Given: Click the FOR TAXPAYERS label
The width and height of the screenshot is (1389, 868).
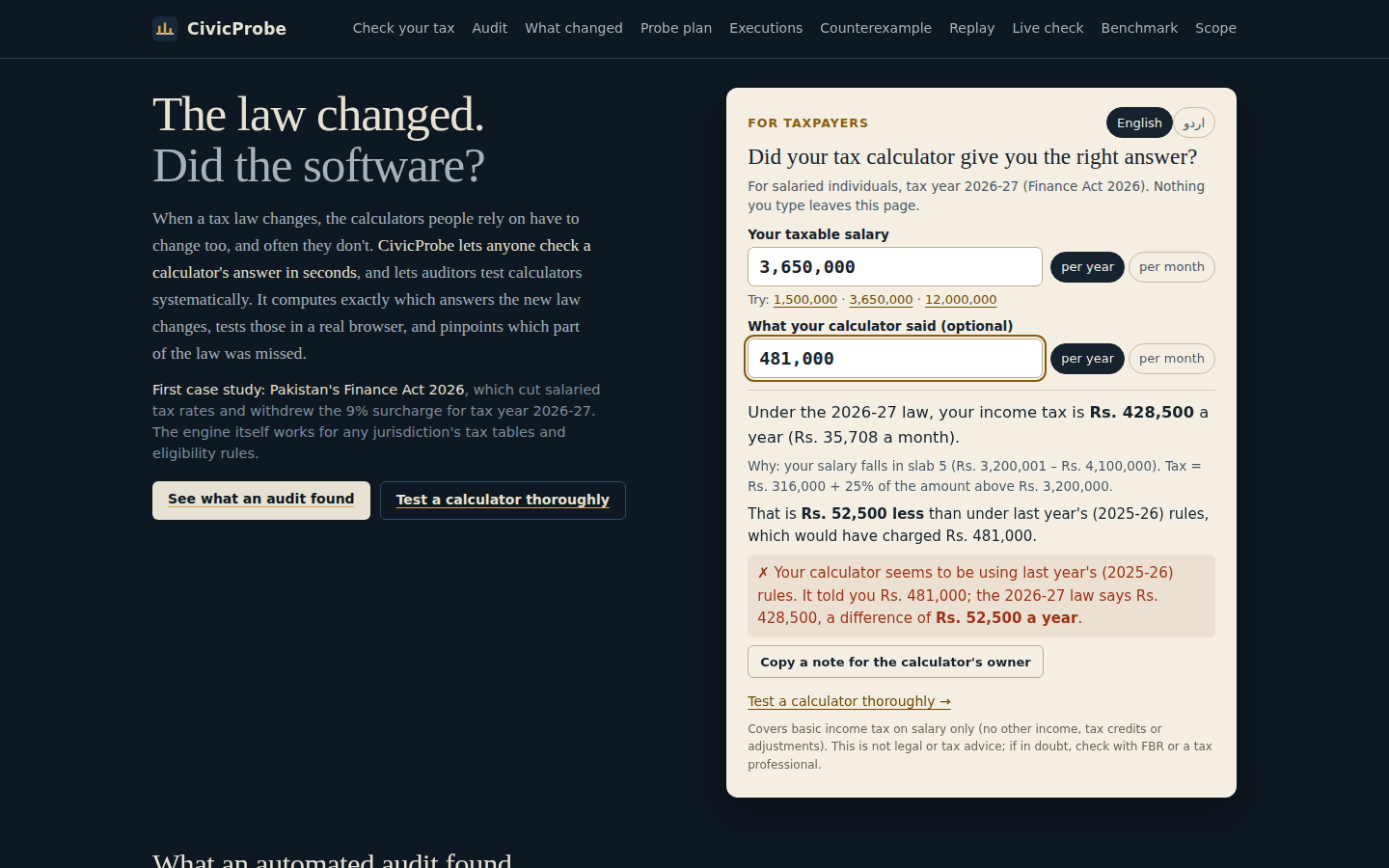Looking at the screenshot, I should (x=808, y=123).
